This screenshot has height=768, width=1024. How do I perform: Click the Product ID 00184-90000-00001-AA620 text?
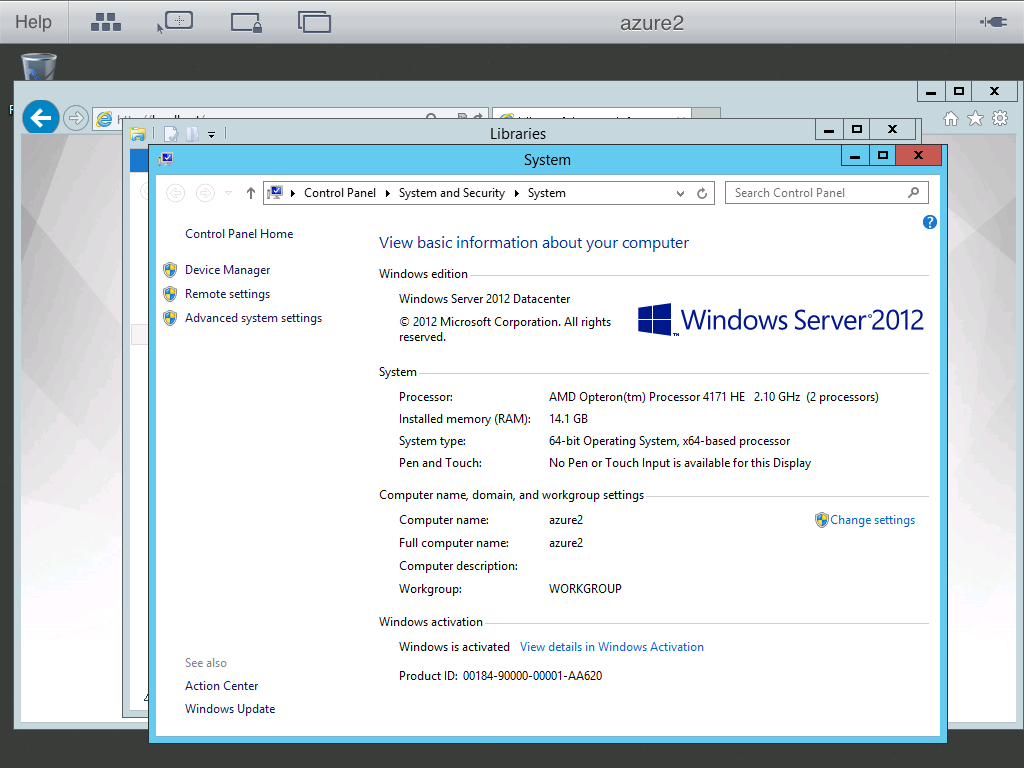click(x=500, y=676)
